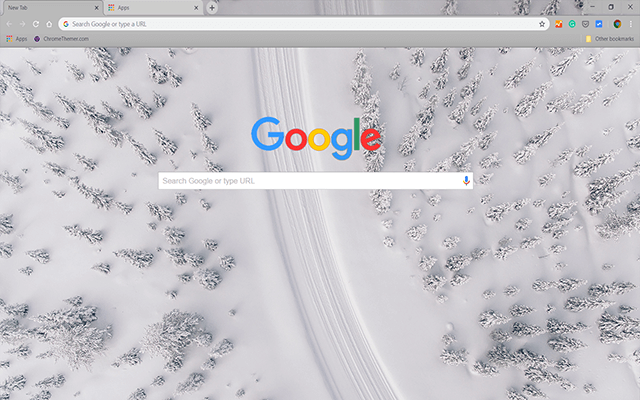Close the Chrome window

pos(630,7)
